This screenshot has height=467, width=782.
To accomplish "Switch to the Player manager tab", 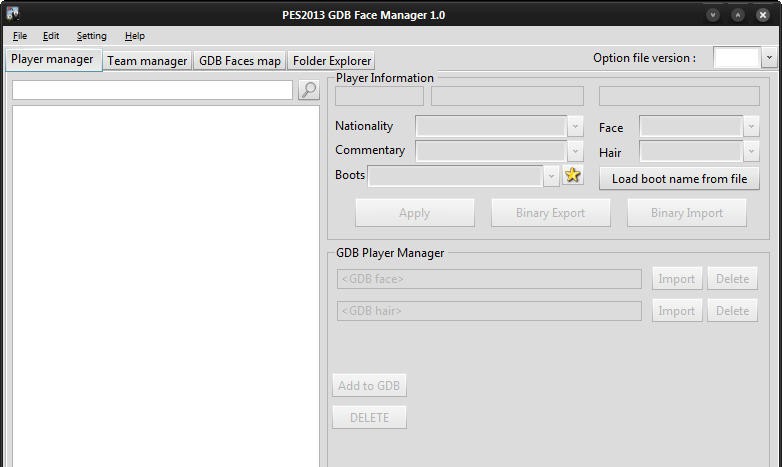I will point(52,59).
